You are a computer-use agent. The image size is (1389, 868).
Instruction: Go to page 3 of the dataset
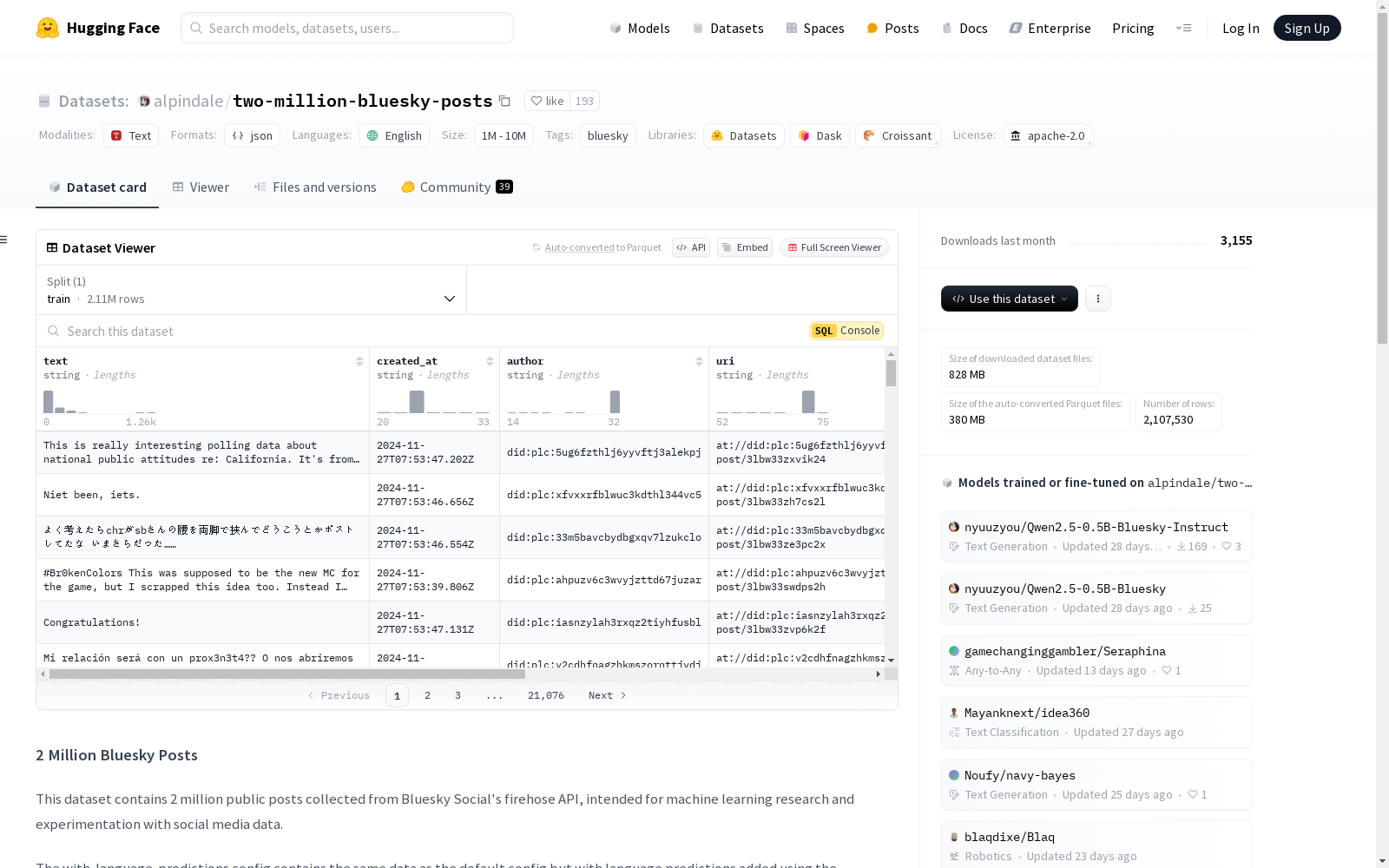458,695
